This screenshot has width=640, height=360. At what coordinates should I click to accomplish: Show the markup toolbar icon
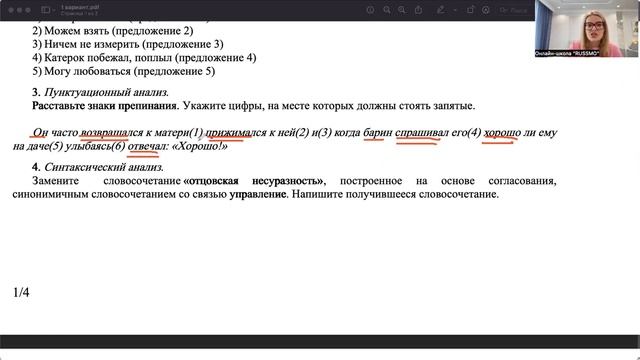coord(486,10)
